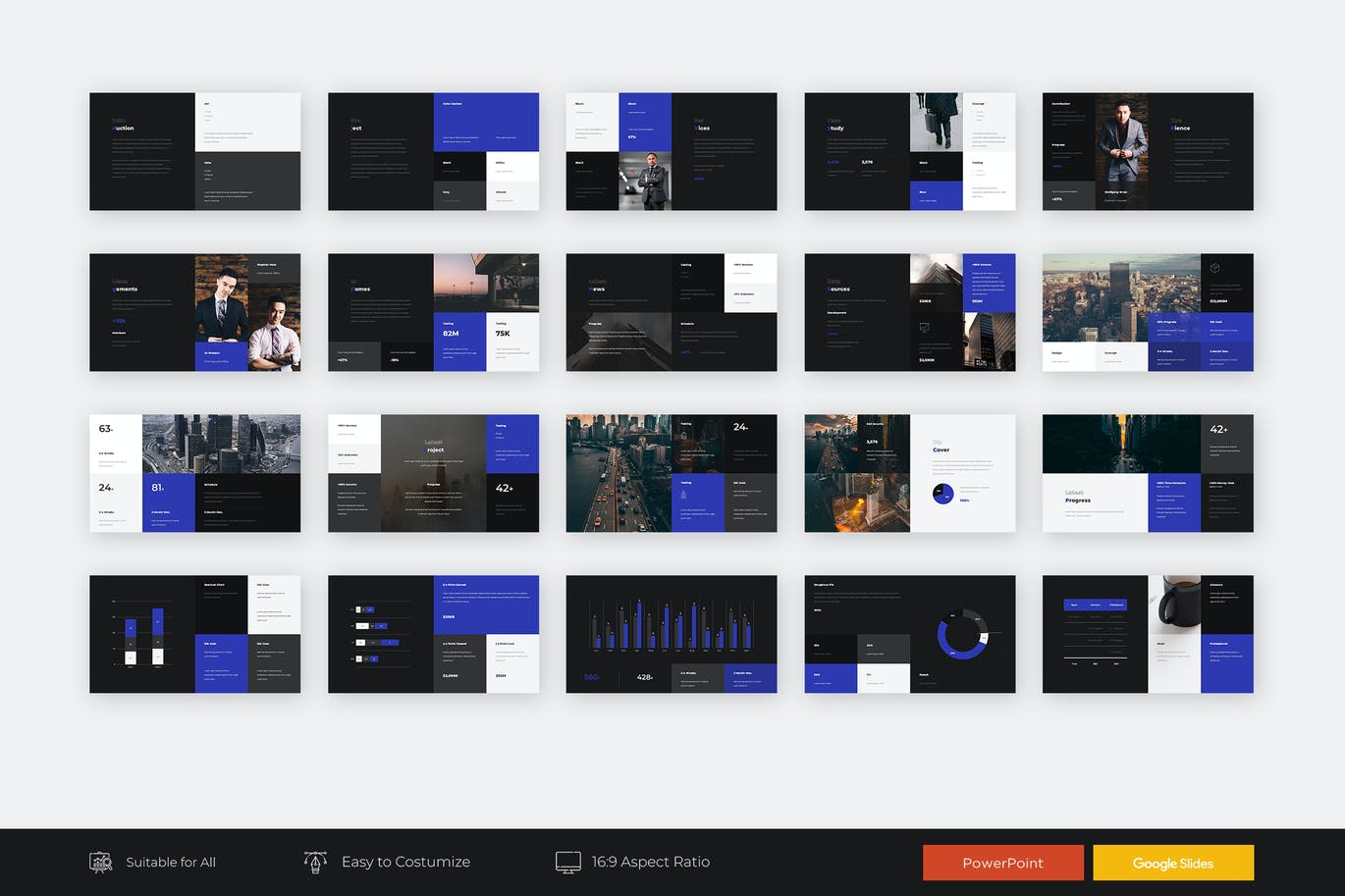Select the foggy Latest Project slide thumbnail
Image resolution: width=1345 pixels, height=896 pixels.
[x=433, y=473]
